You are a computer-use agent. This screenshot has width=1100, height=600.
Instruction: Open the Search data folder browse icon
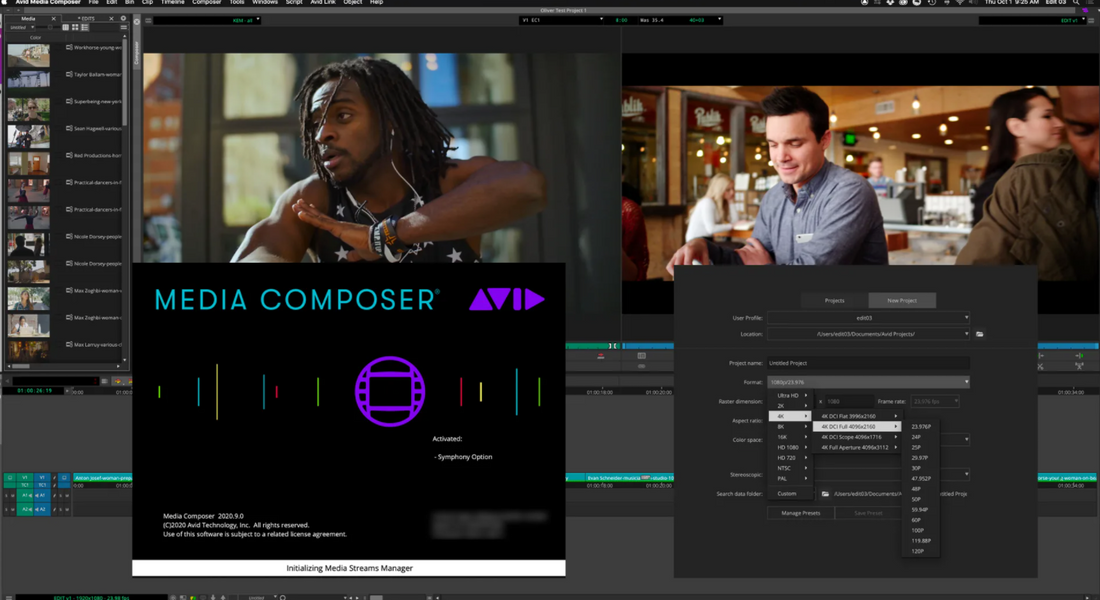click(825, 494)
